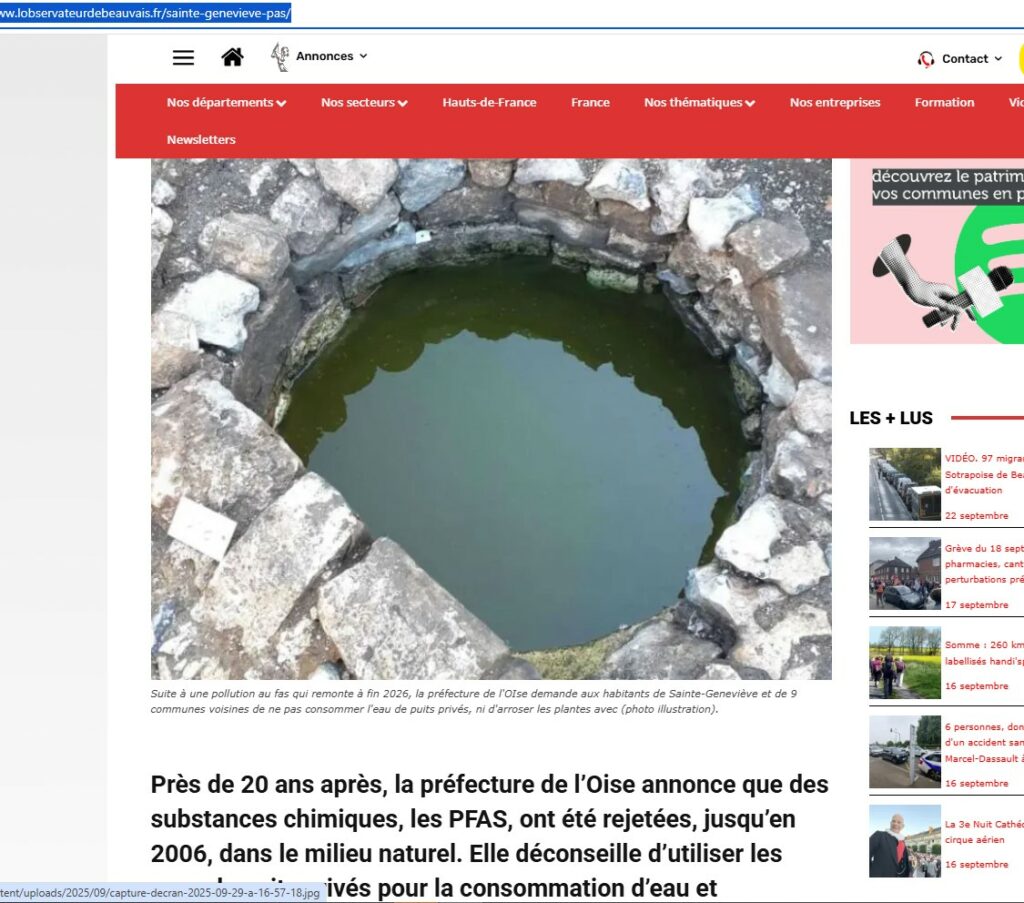Go to the France menu item

[590, 103]
